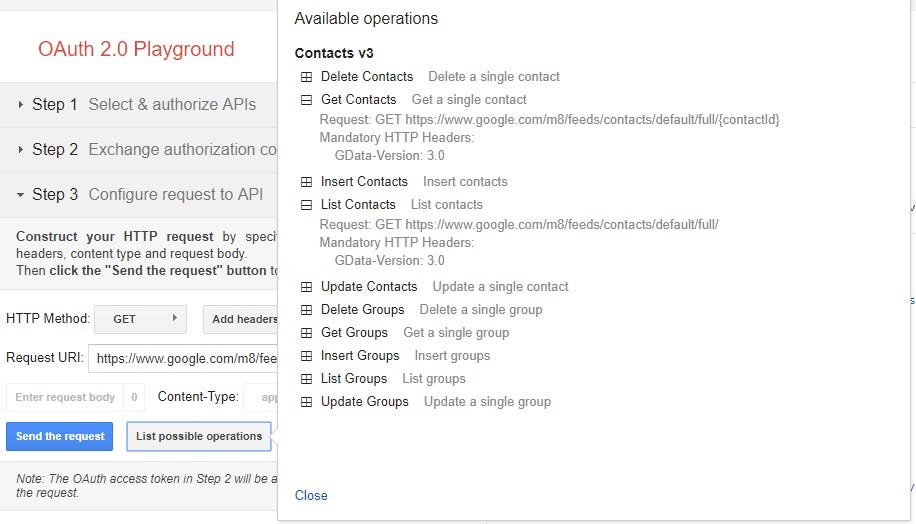Collapse Step 3 Configure request to API
The height and width of the screenshot is (524, 916).
tap(138, 195)
